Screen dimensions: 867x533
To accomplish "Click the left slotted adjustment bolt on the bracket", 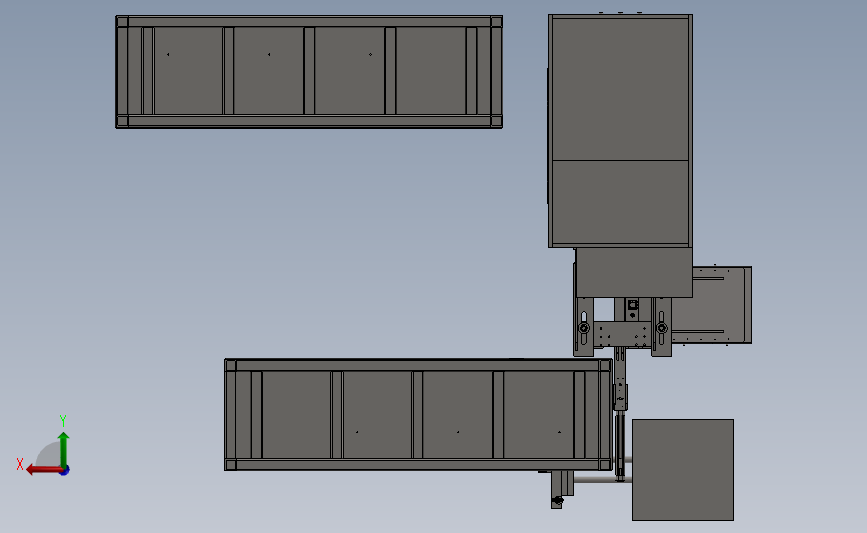I will (x=584, y=328).
